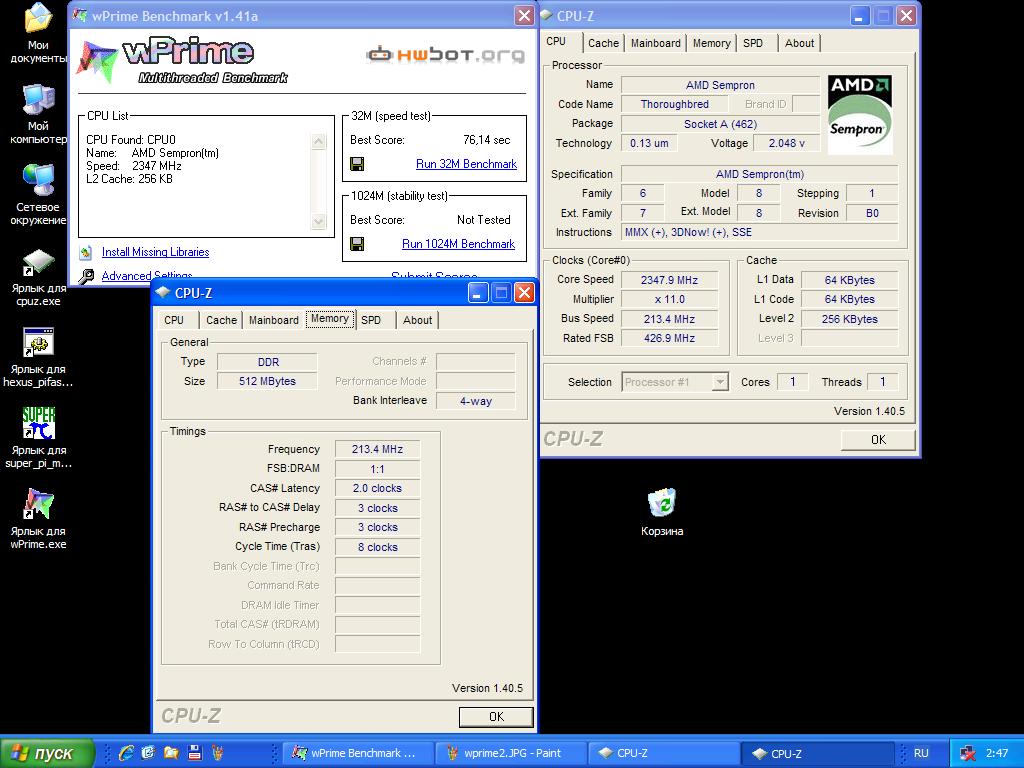Switch to wprime2.JPG - Paint taskbar button
This screenshot has width=1024, height=768.
click(x=511, y=753)
